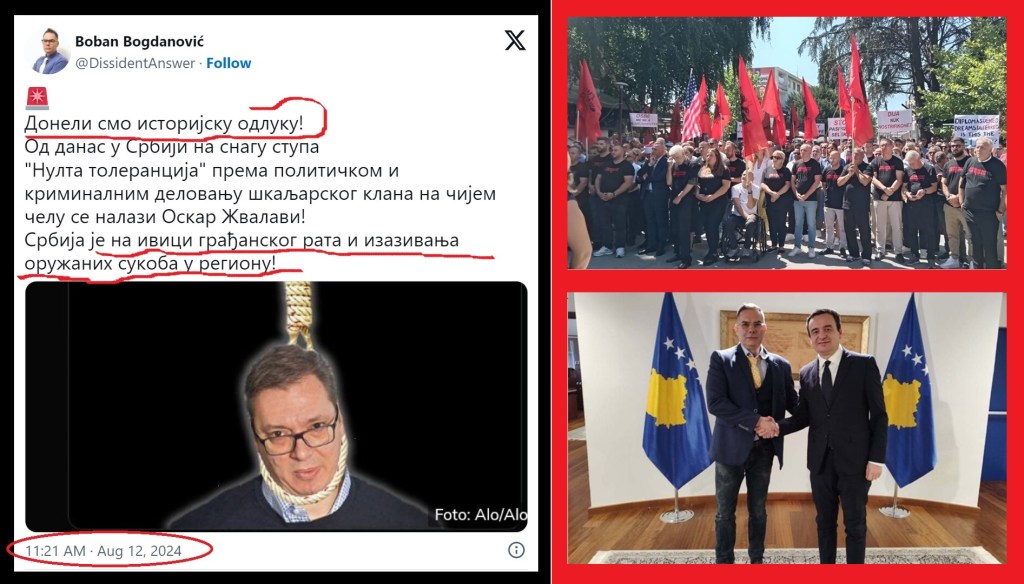Follow the @DissidentAnswer account
Screen dimensions: 1024x584
tap(229, 63)
